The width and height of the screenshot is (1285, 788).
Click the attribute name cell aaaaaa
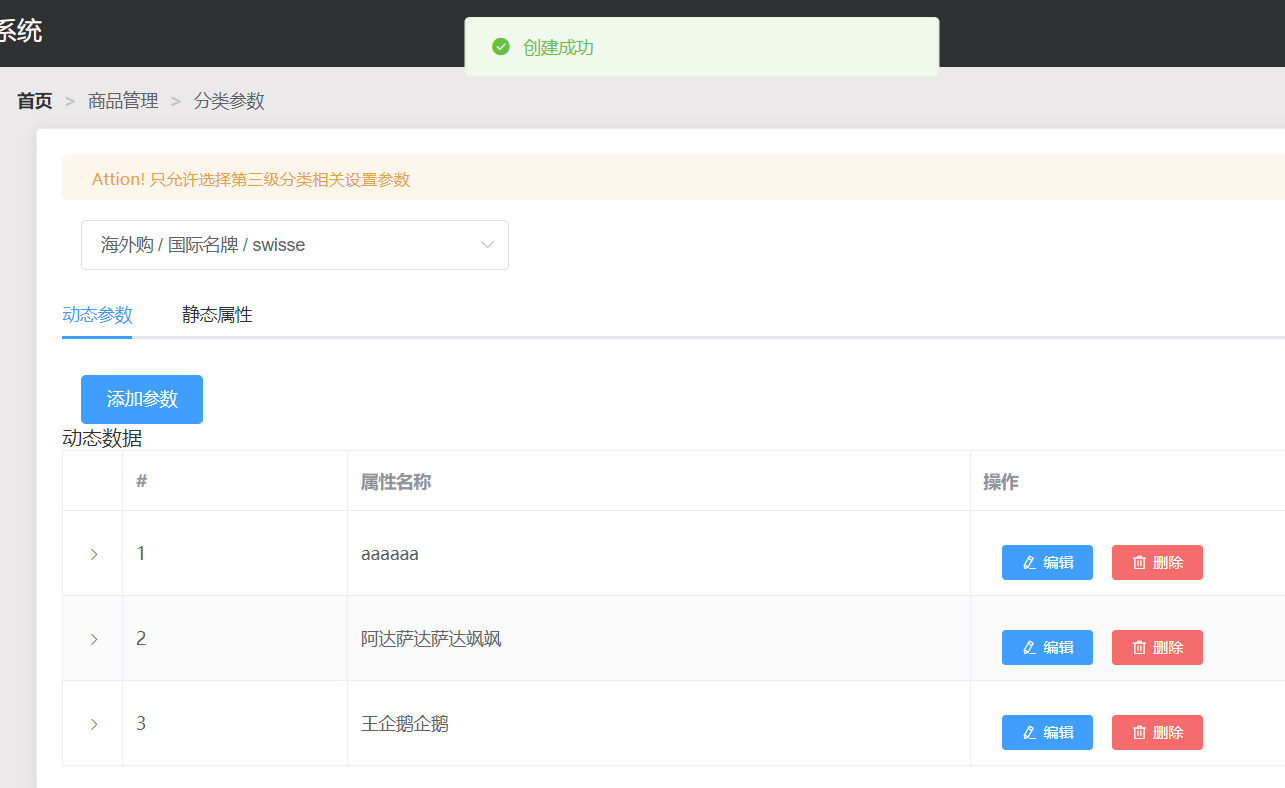388,553
